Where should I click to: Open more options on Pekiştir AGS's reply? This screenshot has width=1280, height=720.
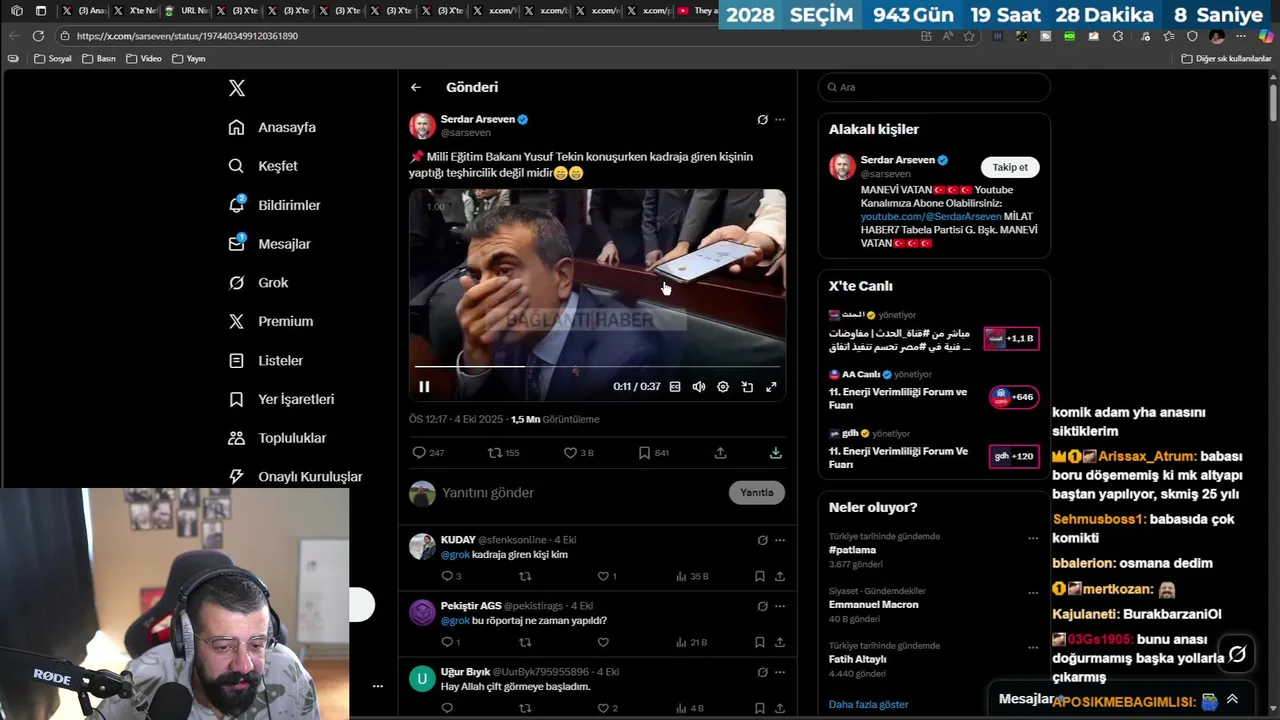click(x=780, y=606)
